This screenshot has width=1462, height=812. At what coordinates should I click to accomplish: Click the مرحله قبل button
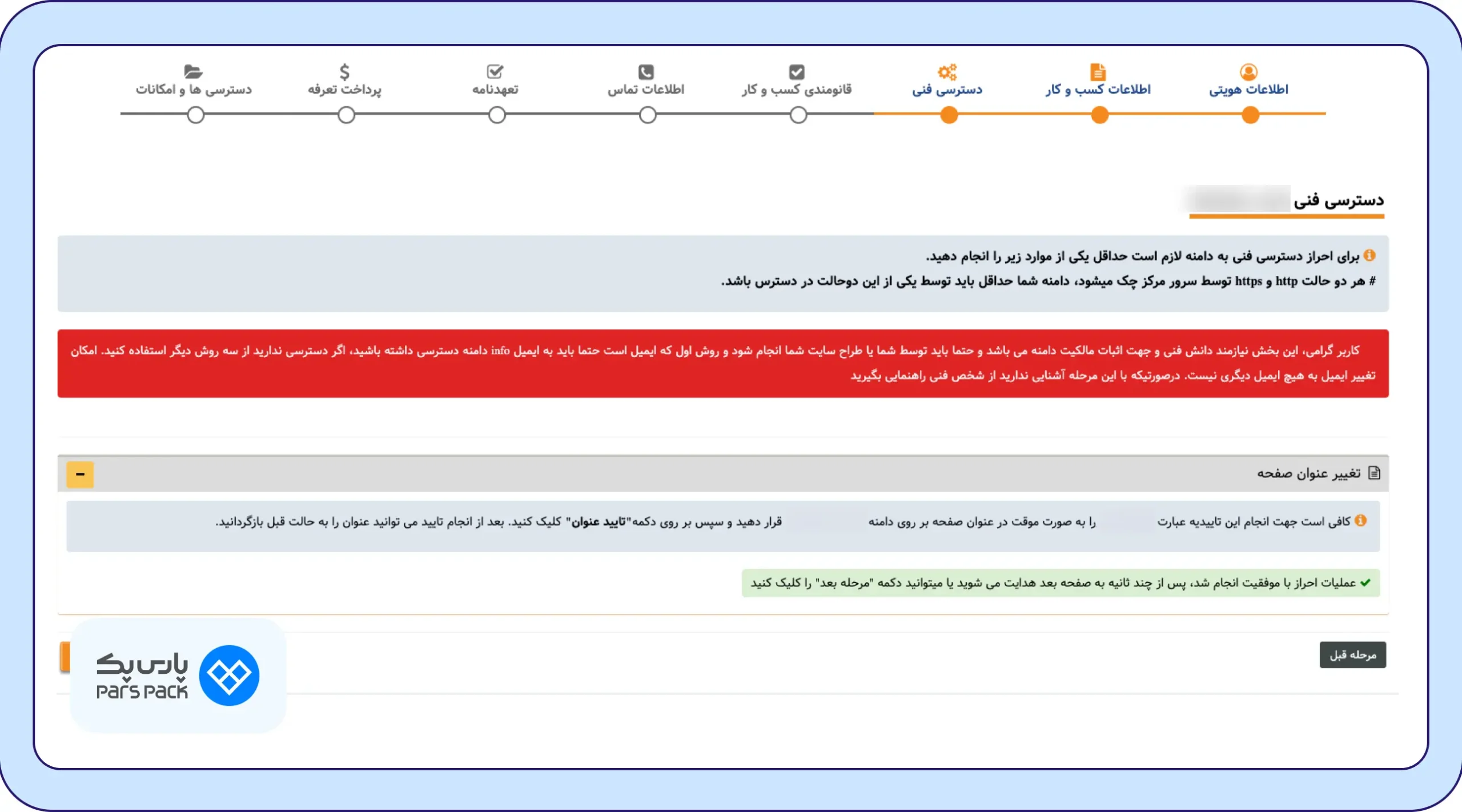(x=1352, y=655)
